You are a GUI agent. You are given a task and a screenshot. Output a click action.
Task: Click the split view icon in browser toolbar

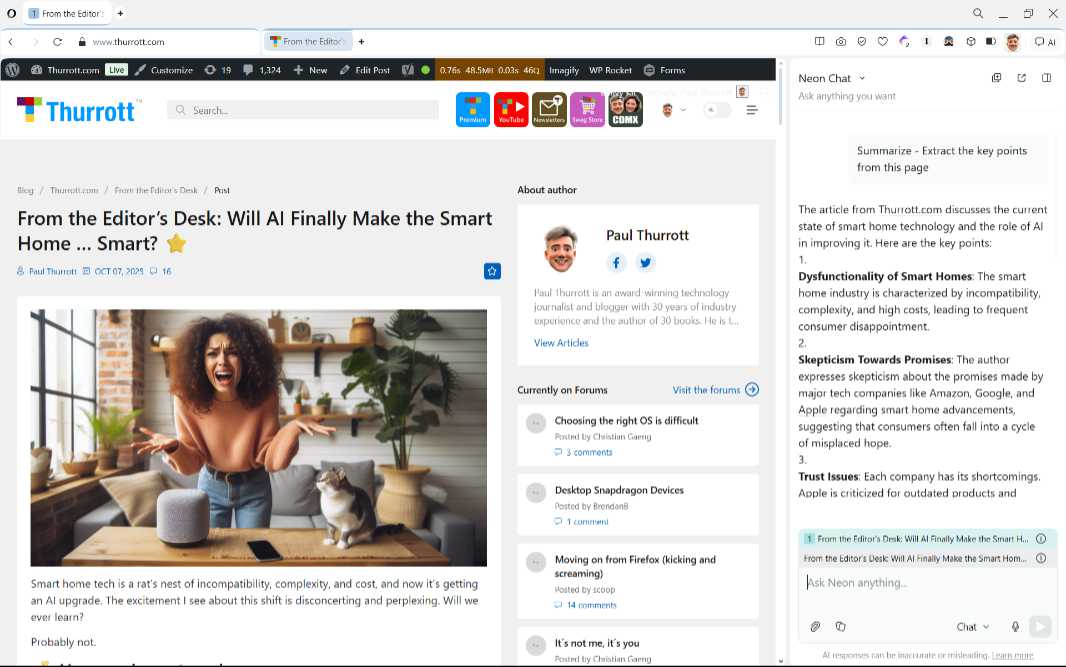click(x=820, y=41)
